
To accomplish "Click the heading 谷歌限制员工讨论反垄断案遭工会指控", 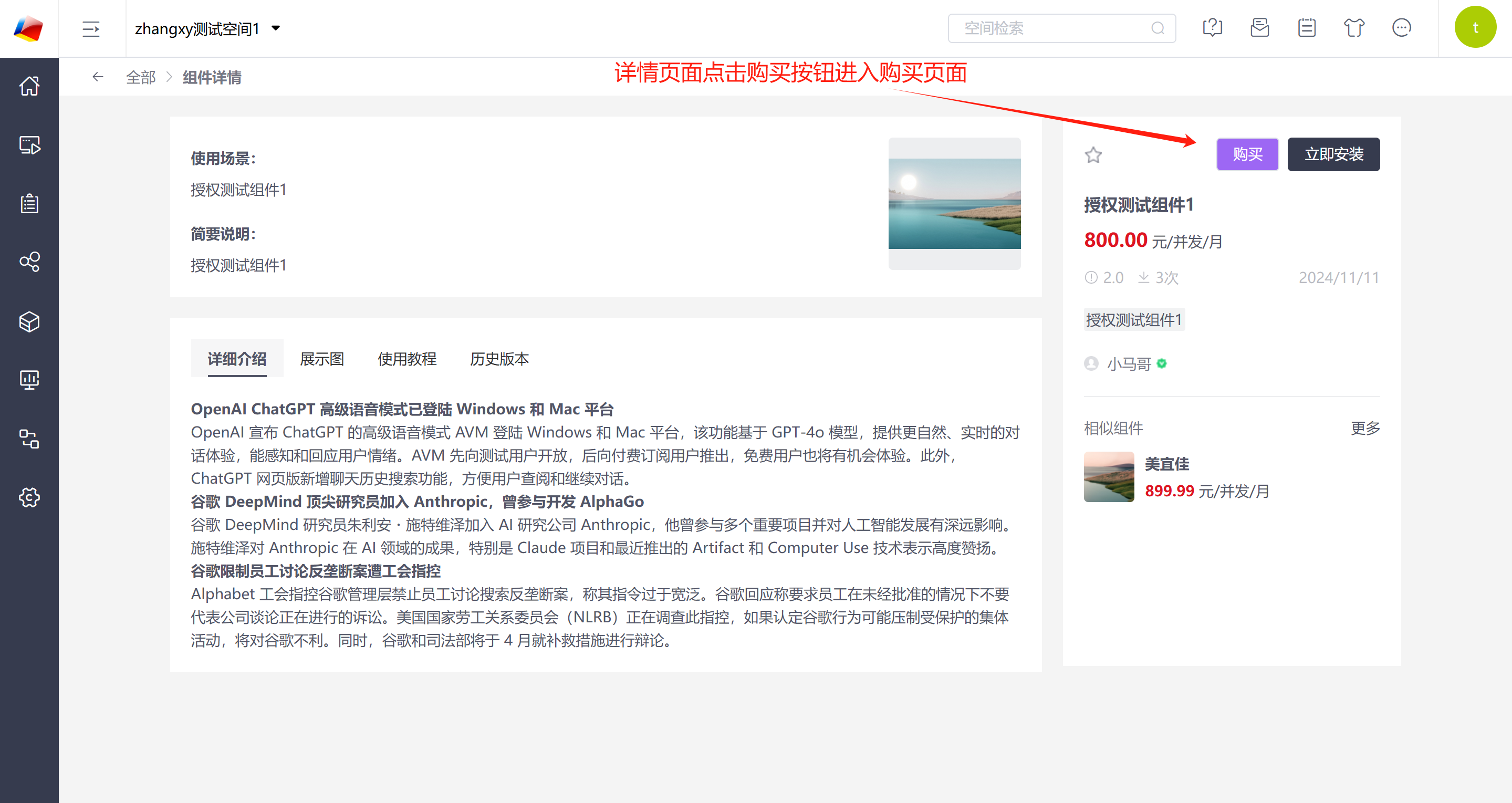I will pyautogui.click(x=316, y=571).
